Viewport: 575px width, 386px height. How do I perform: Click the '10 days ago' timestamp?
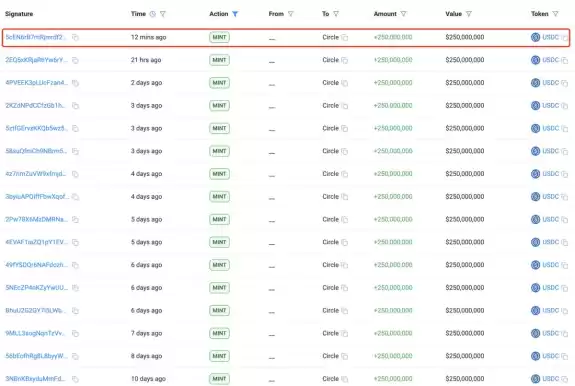pyautogui.click(x=148, y=378)
